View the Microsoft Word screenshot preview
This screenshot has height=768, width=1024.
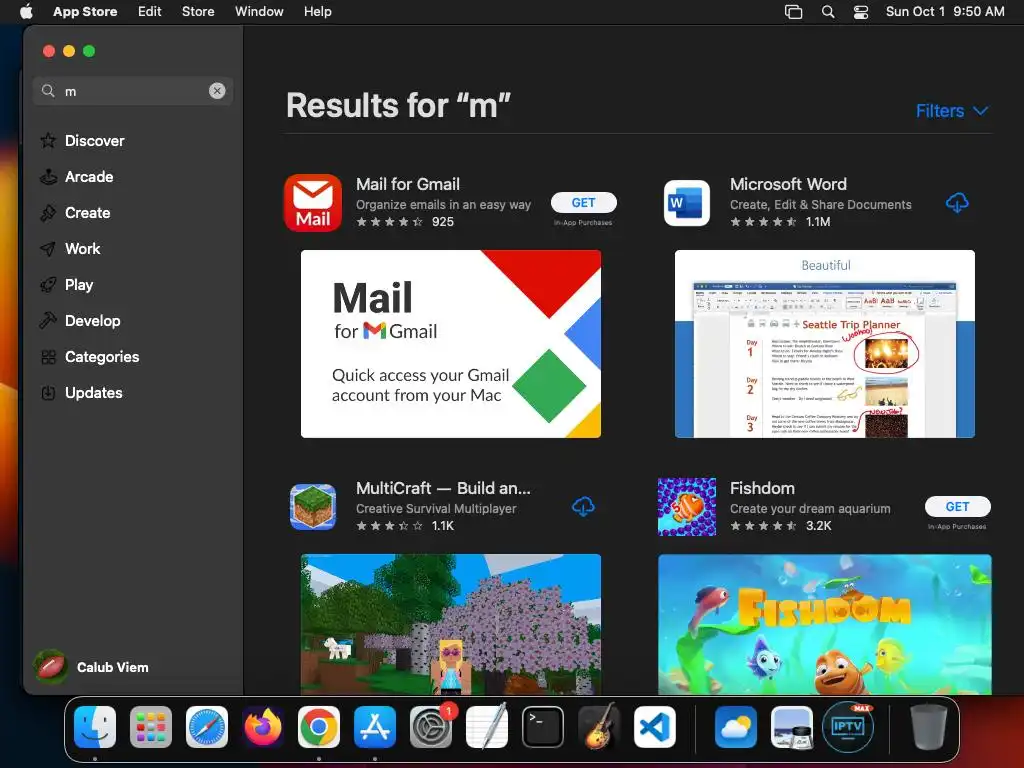825,344
